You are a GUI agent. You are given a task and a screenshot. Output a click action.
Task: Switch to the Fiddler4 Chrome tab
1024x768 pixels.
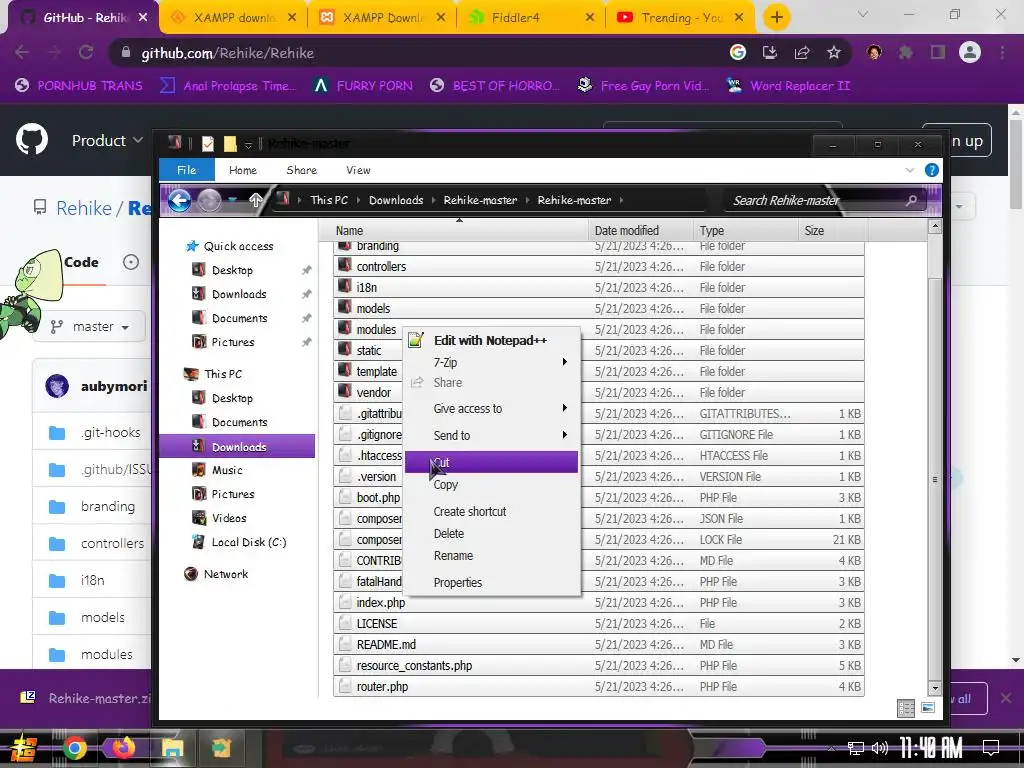pyautogui.click(x=531, y=18)
